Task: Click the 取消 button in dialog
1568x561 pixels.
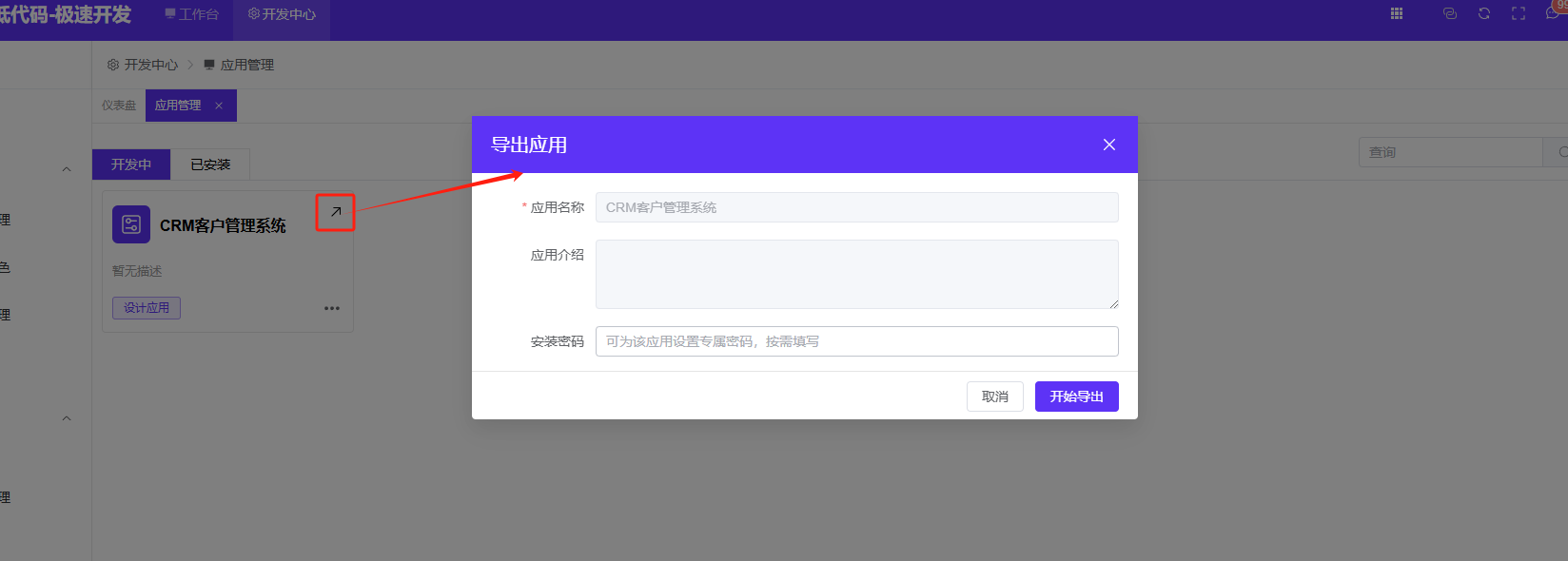Action: (994, 397)
